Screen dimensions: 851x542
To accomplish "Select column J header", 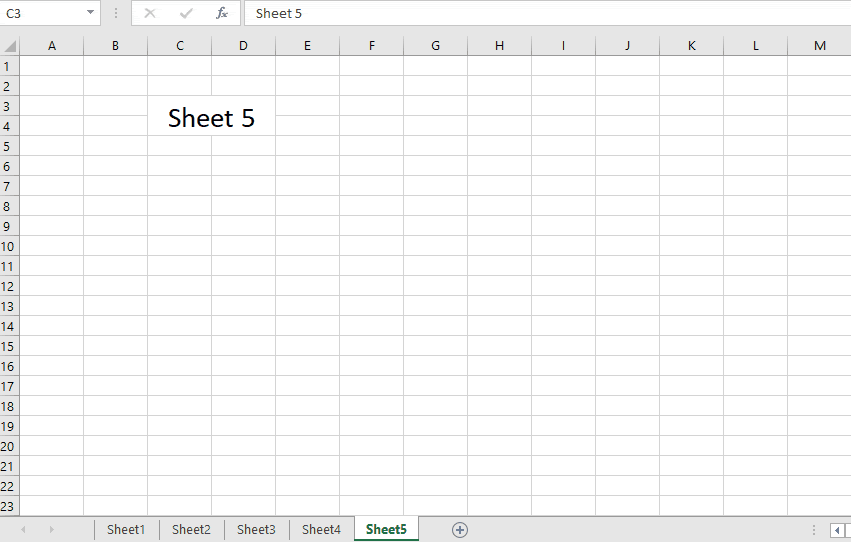I will (627, 46).
